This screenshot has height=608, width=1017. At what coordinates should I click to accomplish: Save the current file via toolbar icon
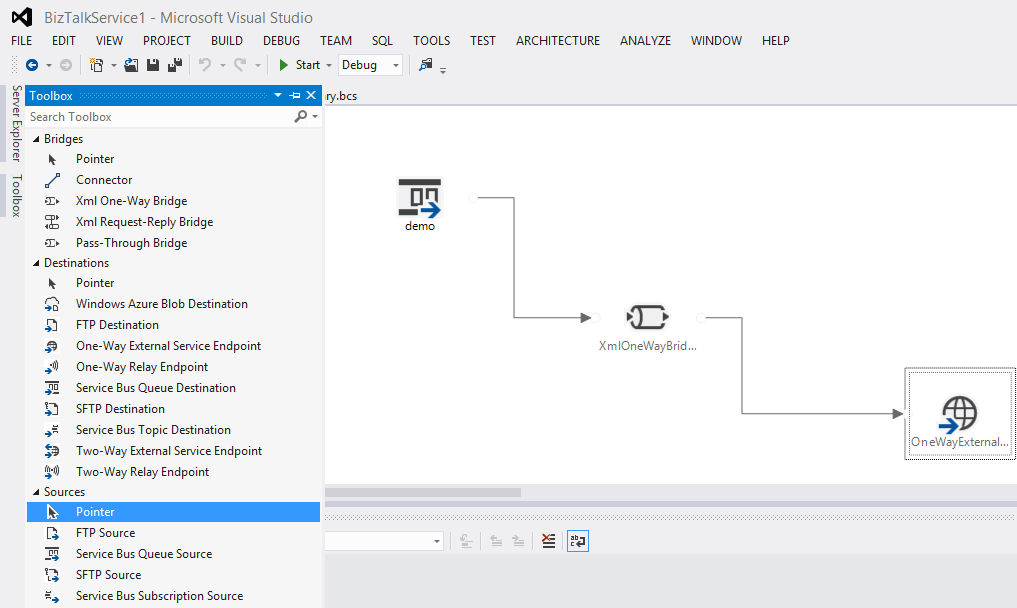pos(153,65)
